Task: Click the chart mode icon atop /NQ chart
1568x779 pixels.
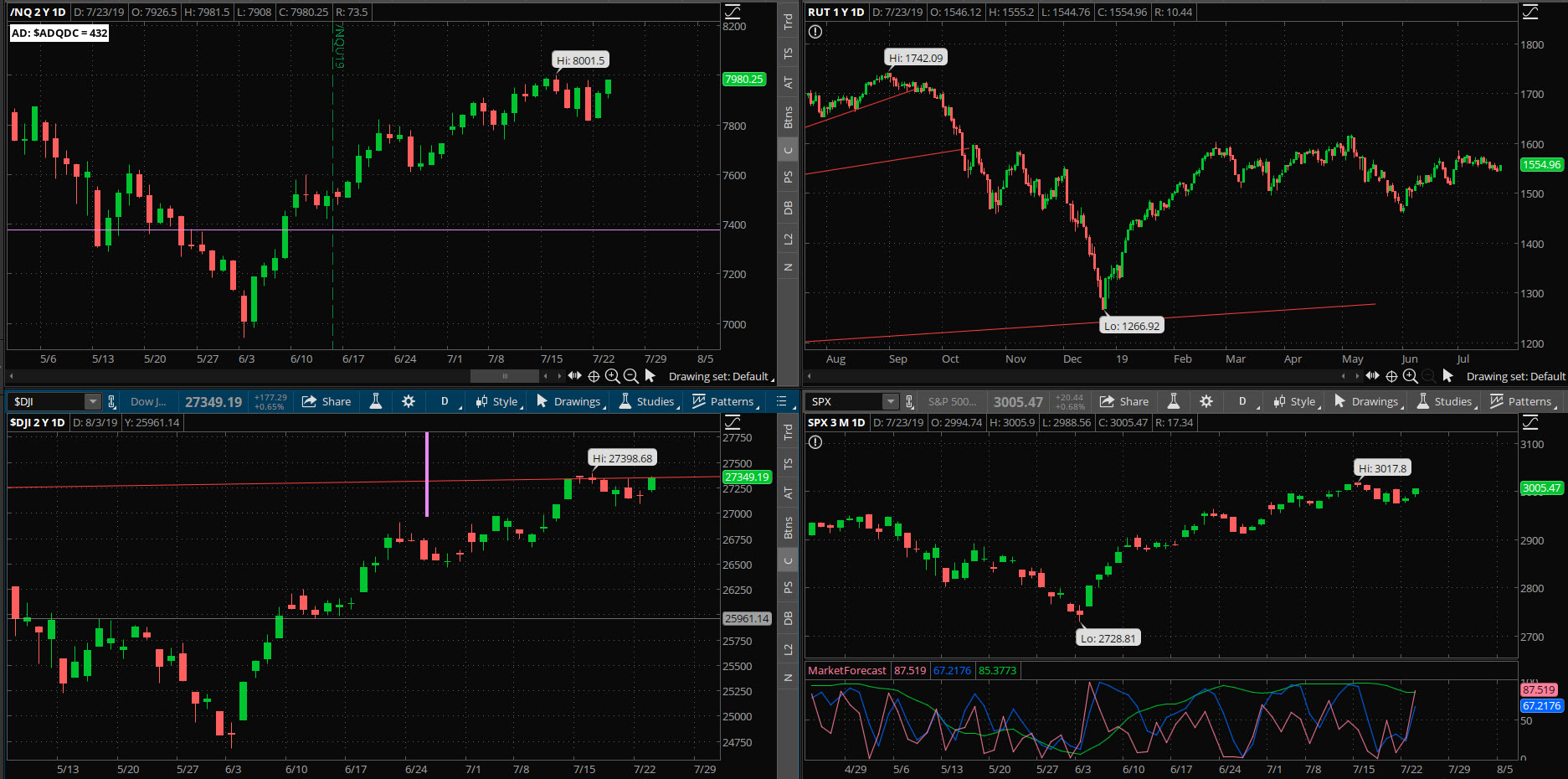Action: click(733, 12)
